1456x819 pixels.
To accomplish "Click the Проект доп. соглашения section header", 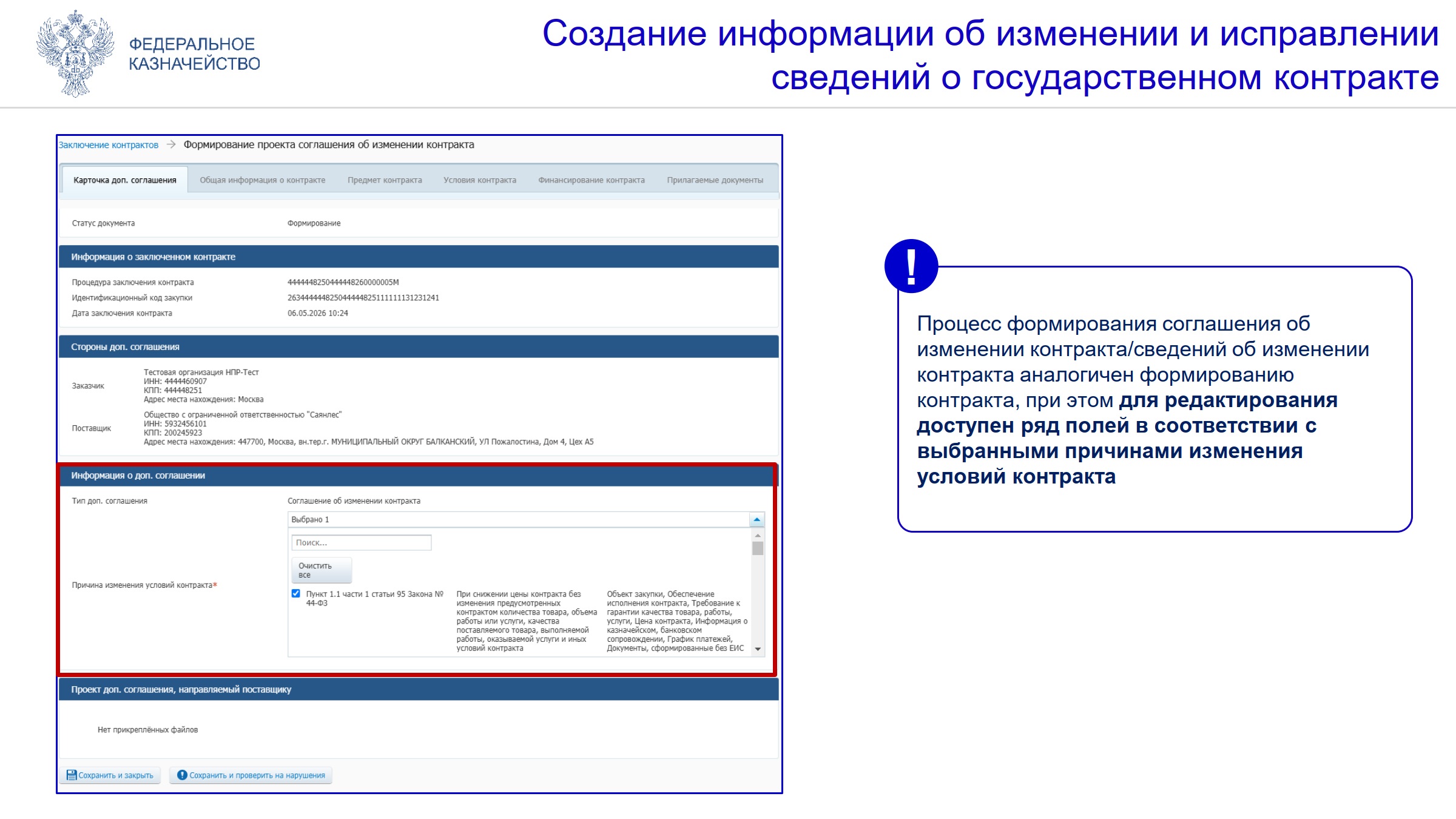I will tap(419, 690).
